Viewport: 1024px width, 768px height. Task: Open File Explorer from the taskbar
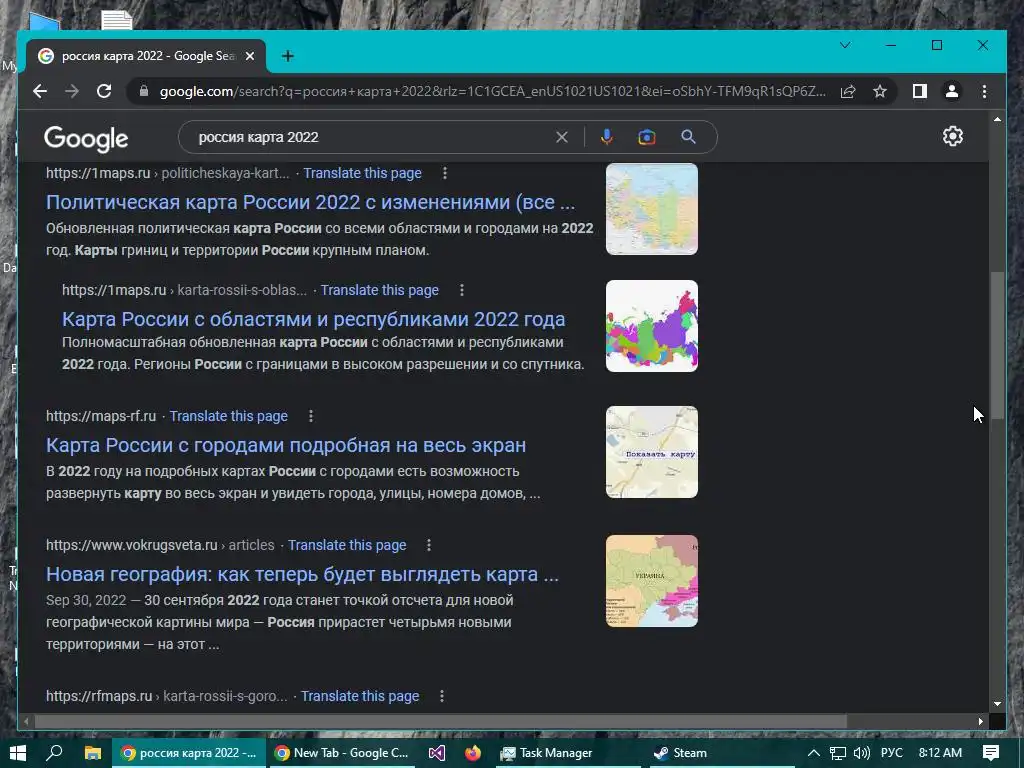coord(93,753)
